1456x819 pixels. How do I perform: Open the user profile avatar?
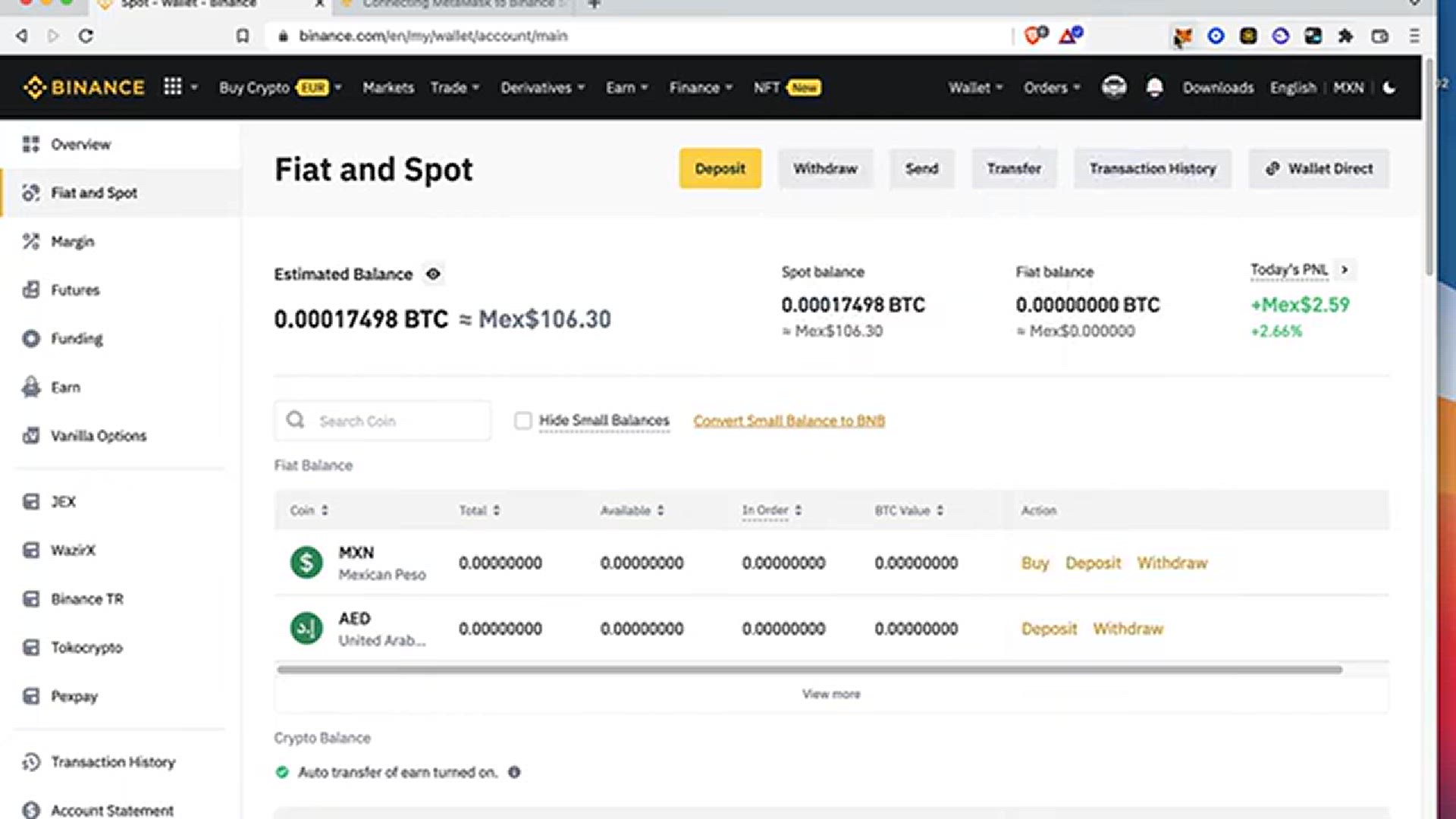pyautogui.click(x=1113, y=86)
